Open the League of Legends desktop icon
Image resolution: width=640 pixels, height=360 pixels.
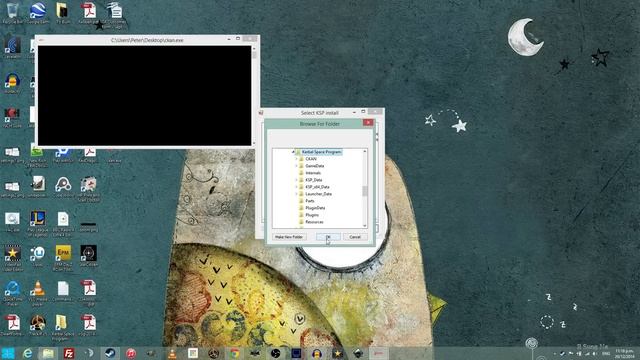38,223
